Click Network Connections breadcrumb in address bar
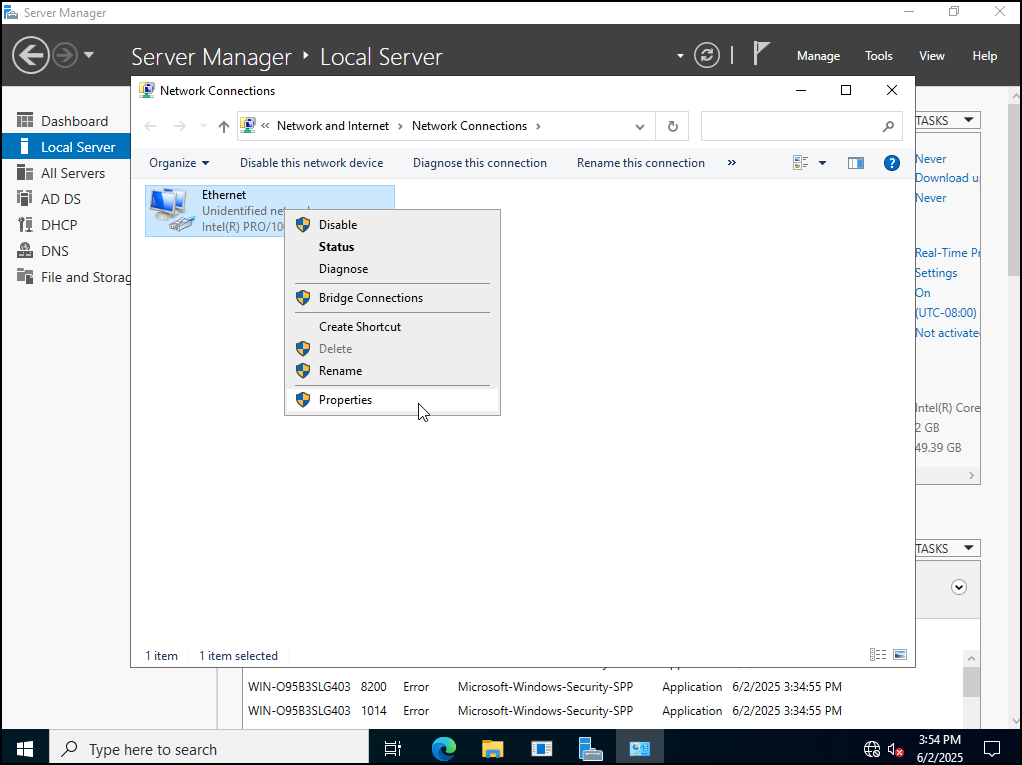Viewport: 1022px width, 765px height. 469,126
